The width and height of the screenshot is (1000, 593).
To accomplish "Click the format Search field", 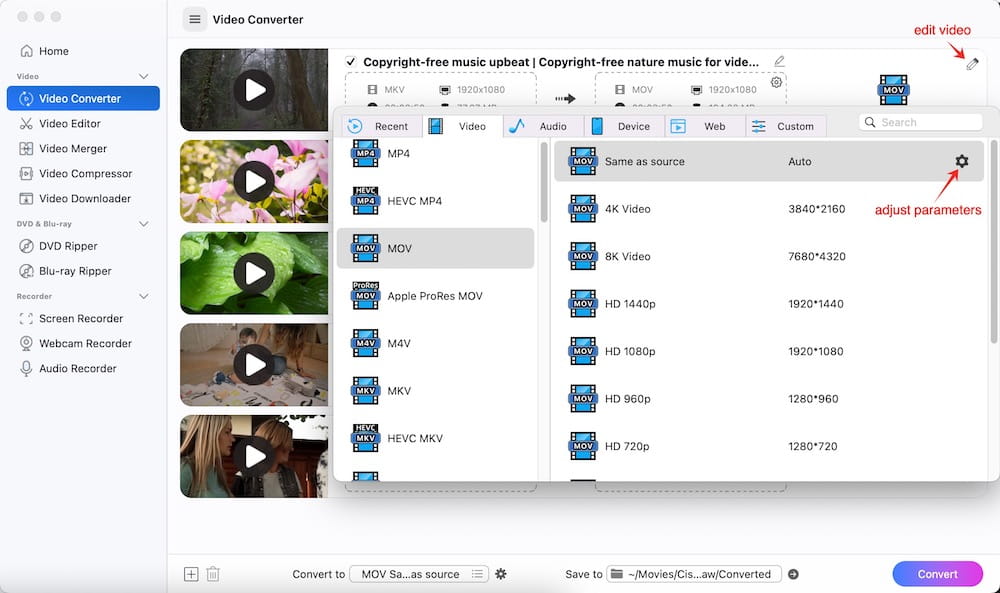I will point(920,122).
